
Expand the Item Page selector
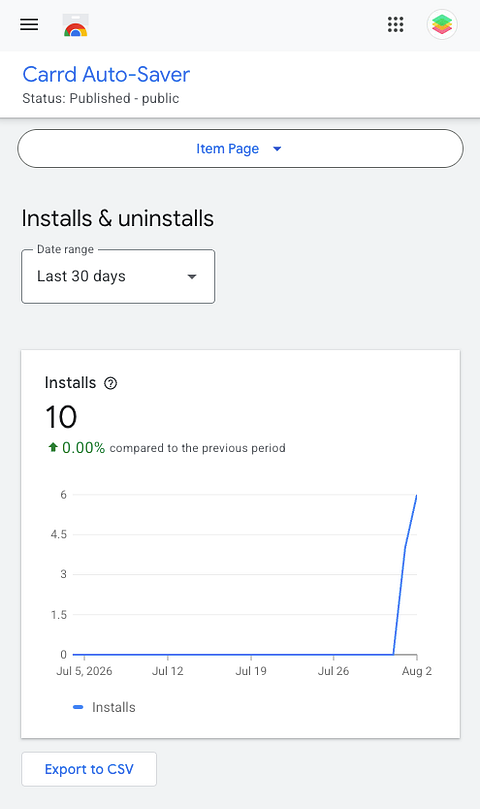241,149
